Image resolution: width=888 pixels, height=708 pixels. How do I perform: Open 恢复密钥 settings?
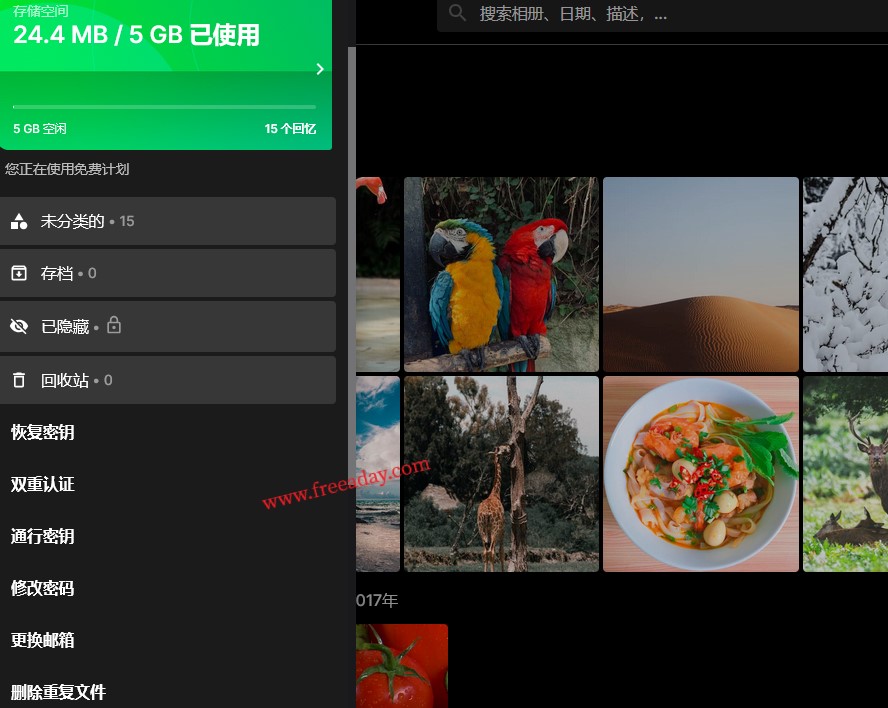(43, 432)
